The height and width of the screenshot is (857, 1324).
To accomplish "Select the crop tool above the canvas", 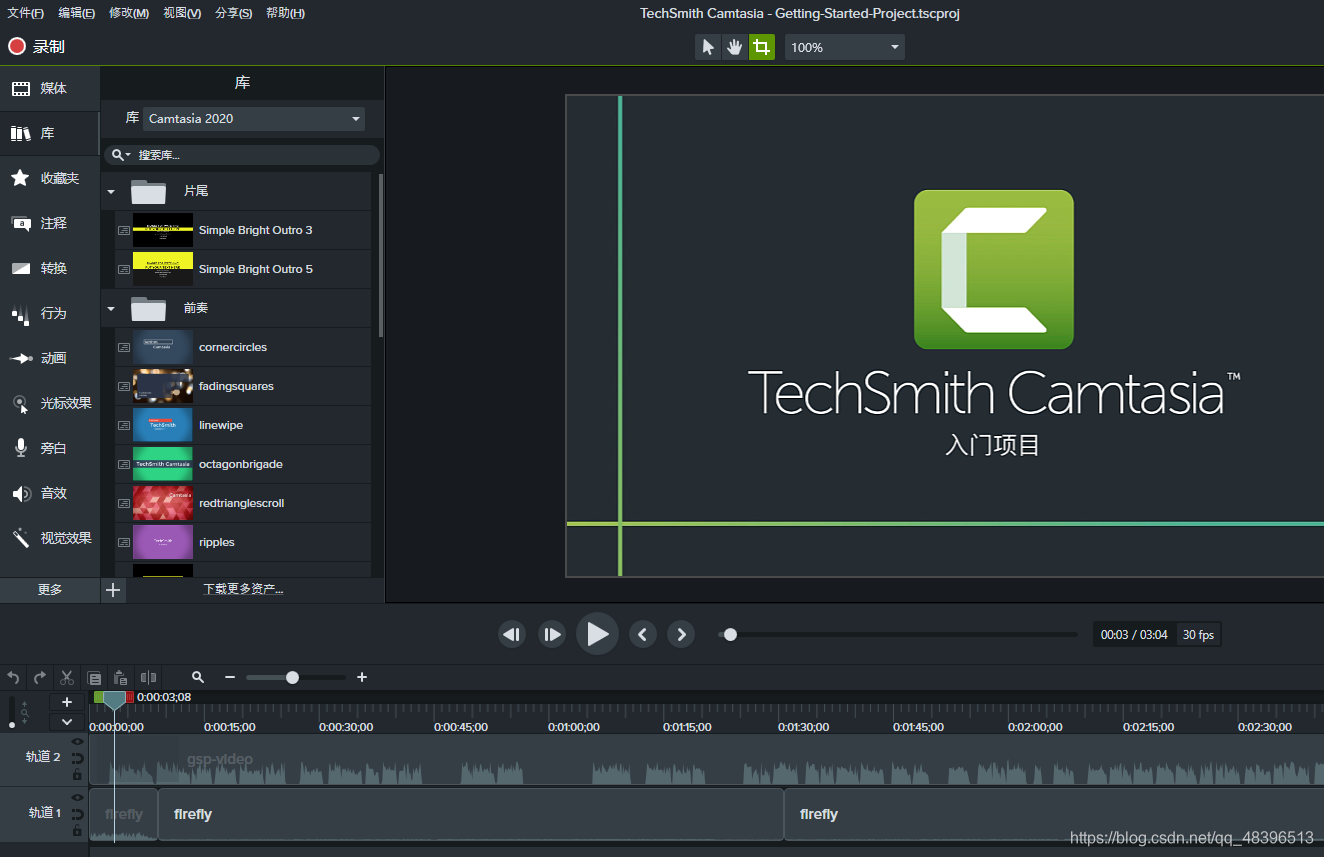I will tap(762, 47).
